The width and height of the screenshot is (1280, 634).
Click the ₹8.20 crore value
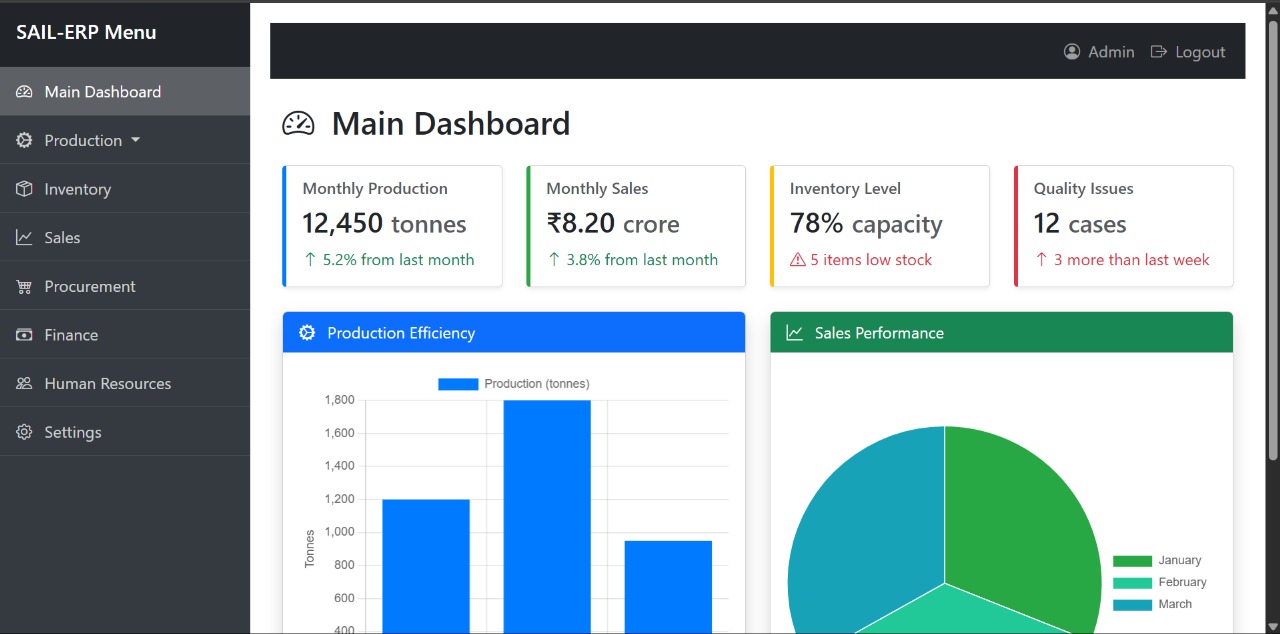[x=613, y=224]
